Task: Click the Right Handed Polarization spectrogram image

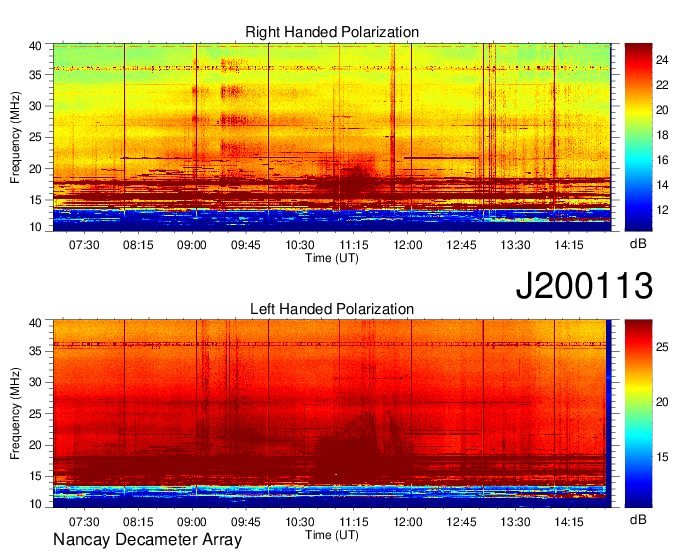Action: 332,137
